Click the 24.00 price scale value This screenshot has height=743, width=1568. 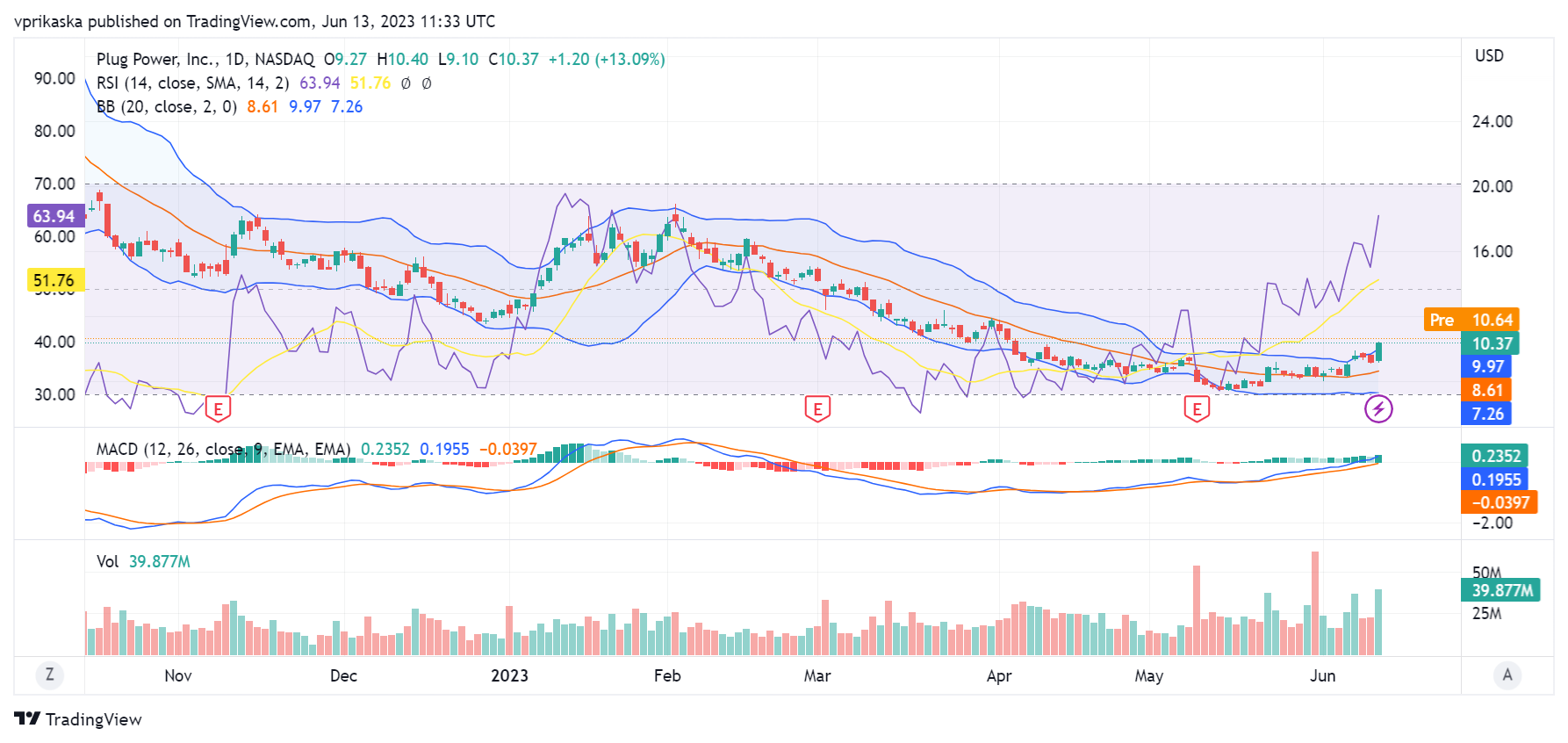click(1492, 121)
